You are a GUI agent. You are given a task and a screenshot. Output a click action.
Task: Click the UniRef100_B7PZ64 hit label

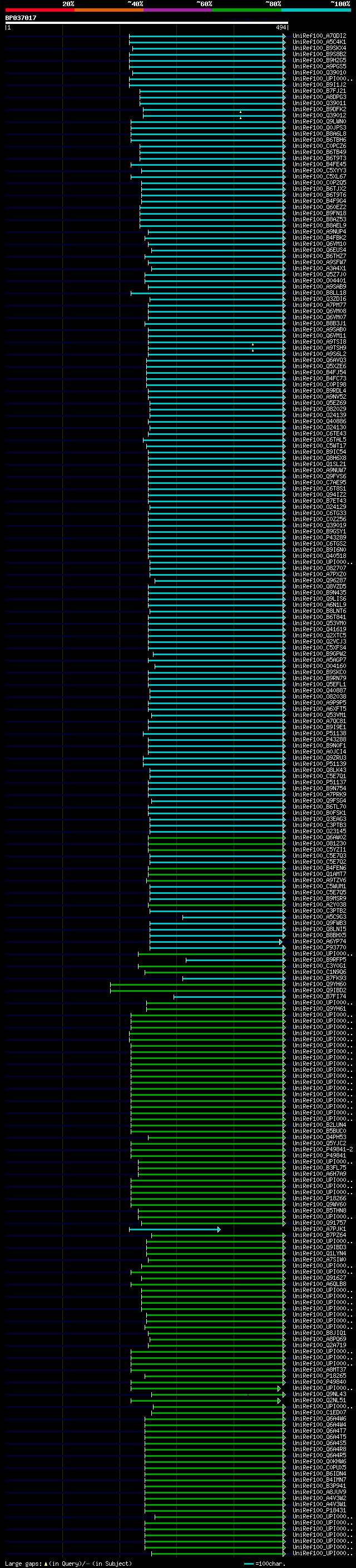[x=319, y=1235]
